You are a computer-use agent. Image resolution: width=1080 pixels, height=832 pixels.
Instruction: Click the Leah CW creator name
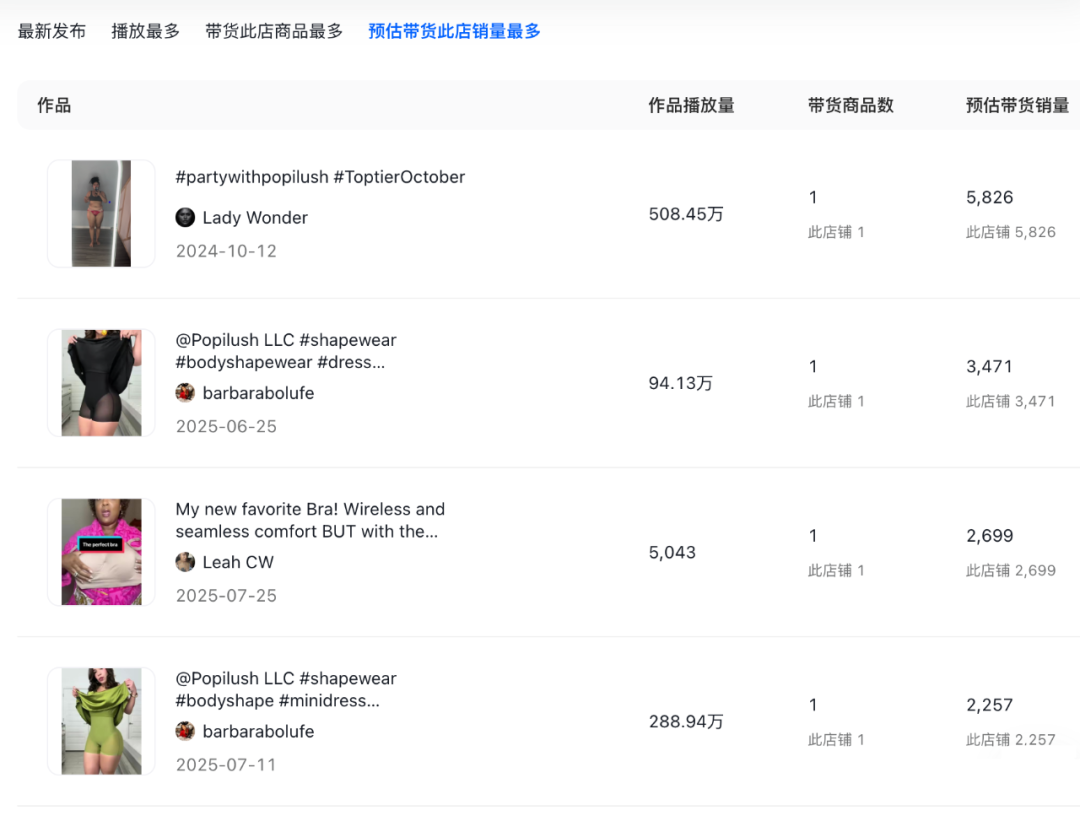(x=238, y=562)
